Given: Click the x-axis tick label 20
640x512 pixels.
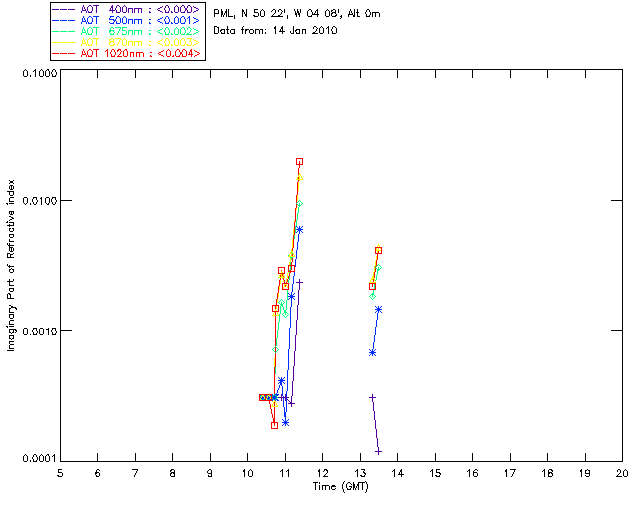Looking at the screenshot, I should [x=622, y=473].
